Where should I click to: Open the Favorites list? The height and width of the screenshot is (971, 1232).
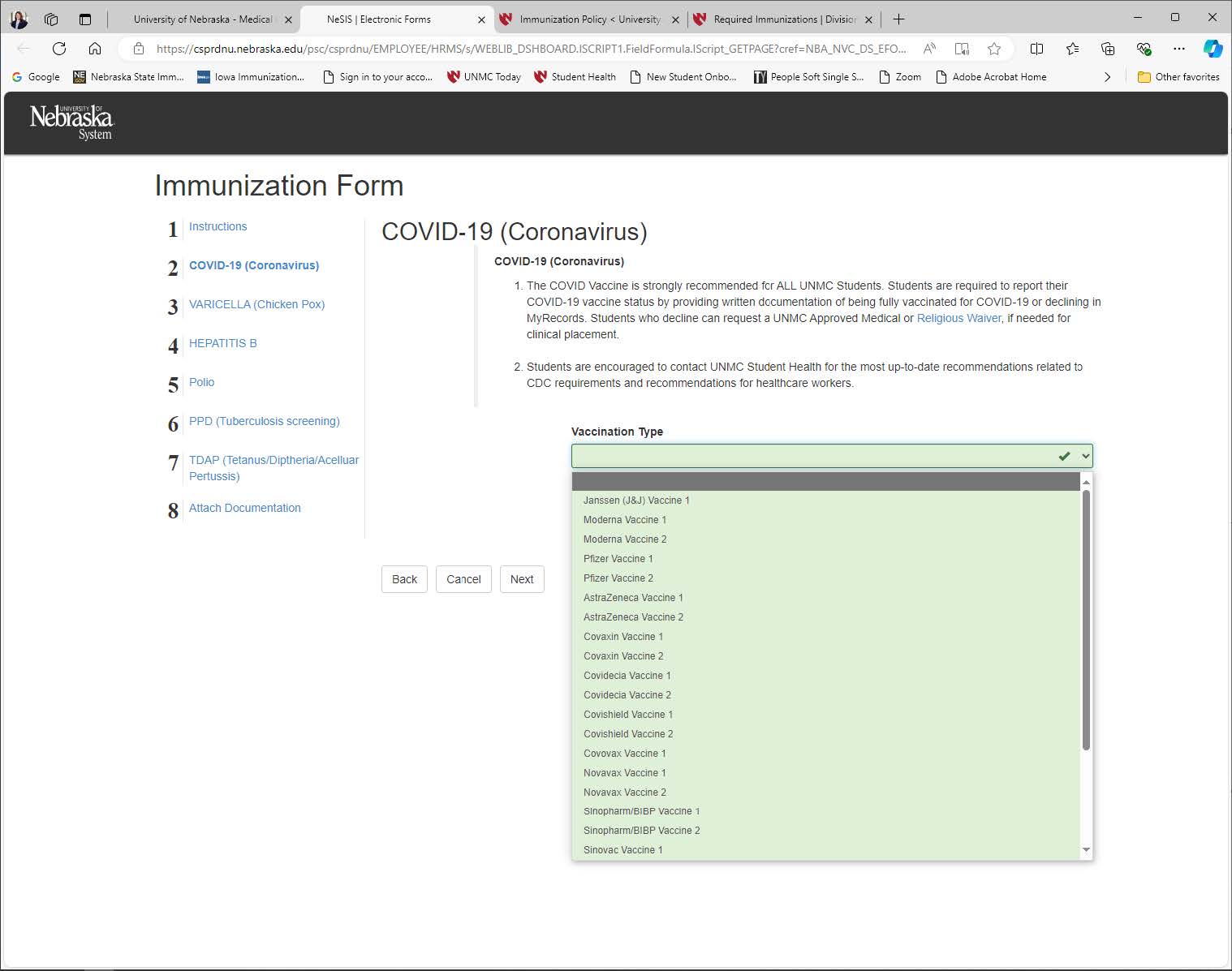1072,49
